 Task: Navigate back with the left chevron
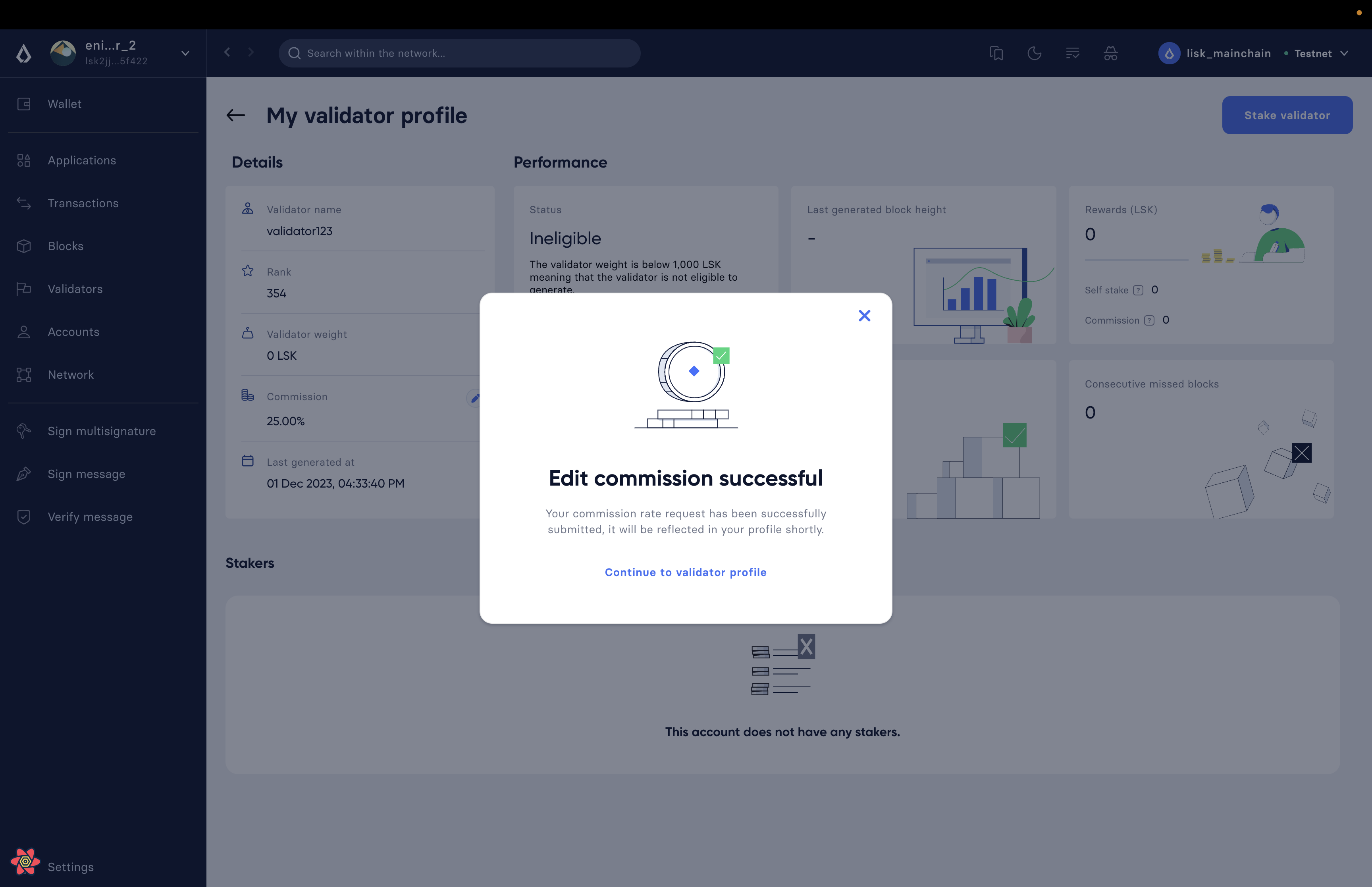pos(227,52)
